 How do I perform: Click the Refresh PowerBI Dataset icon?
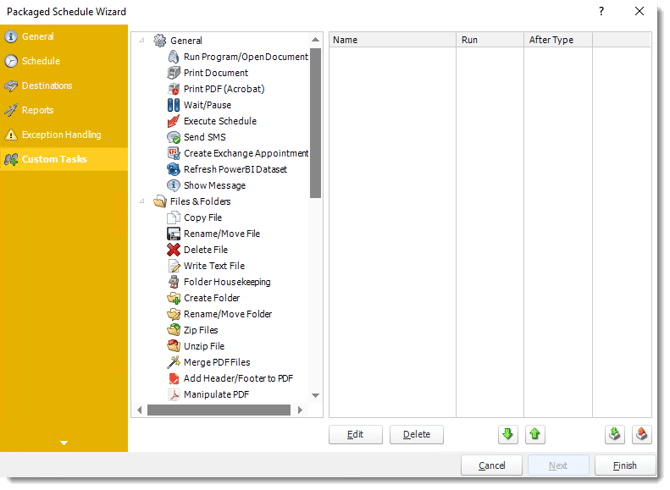click(173, 170)
